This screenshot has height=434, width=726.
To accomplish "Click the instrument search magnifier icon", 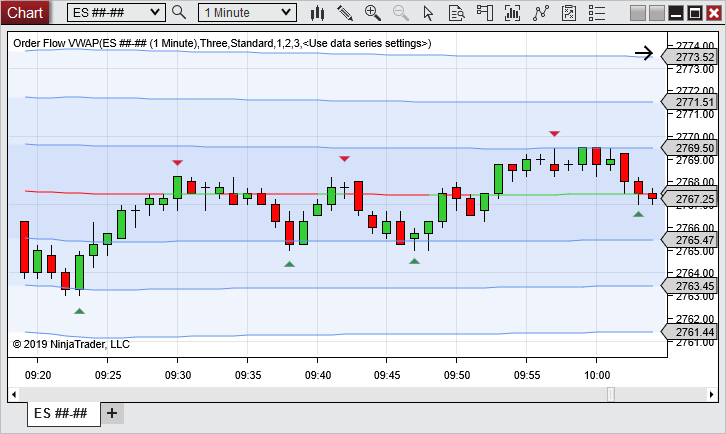I will [179, 13].
